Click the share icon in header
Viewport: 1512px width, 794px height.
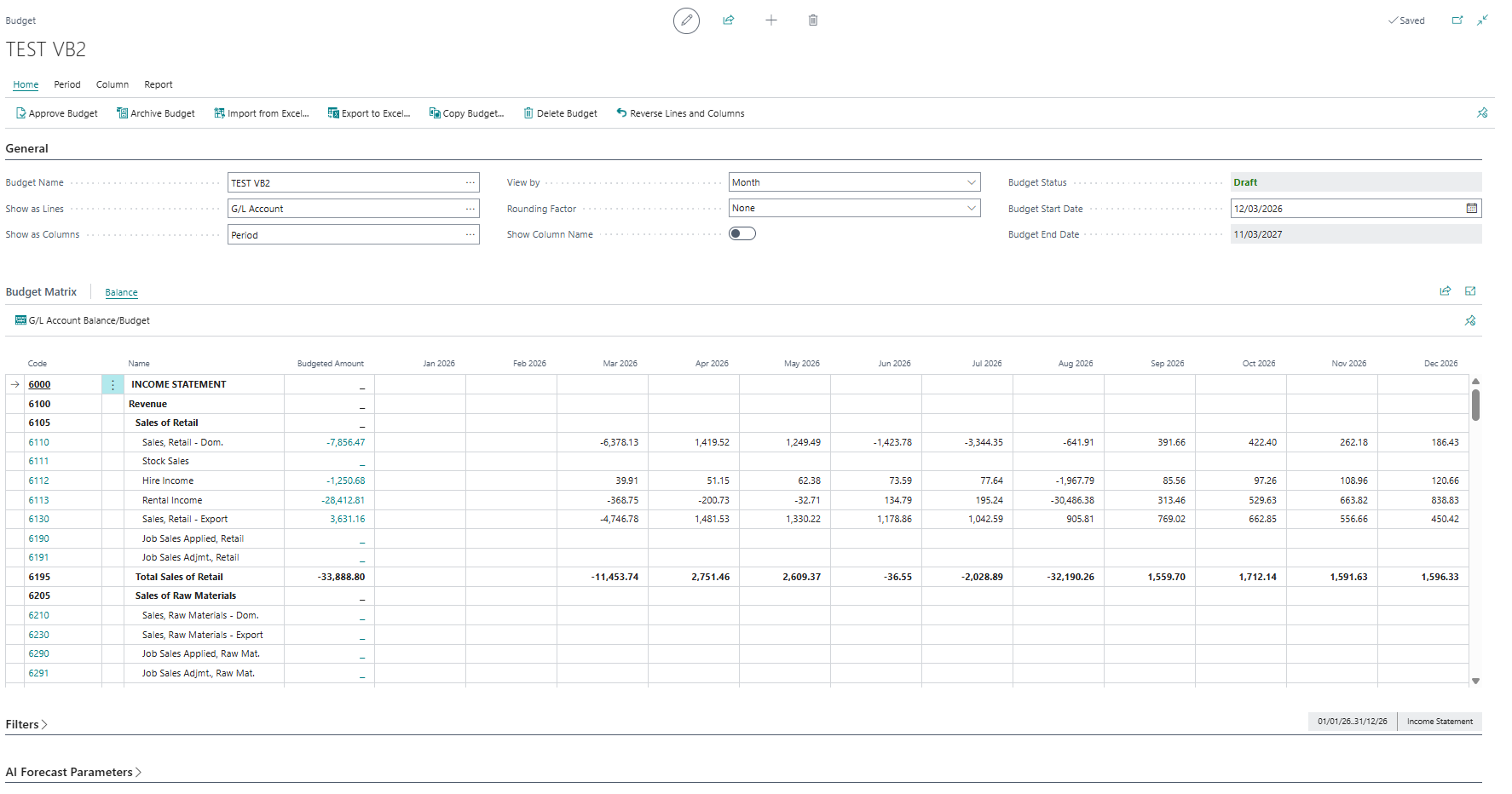729,20
